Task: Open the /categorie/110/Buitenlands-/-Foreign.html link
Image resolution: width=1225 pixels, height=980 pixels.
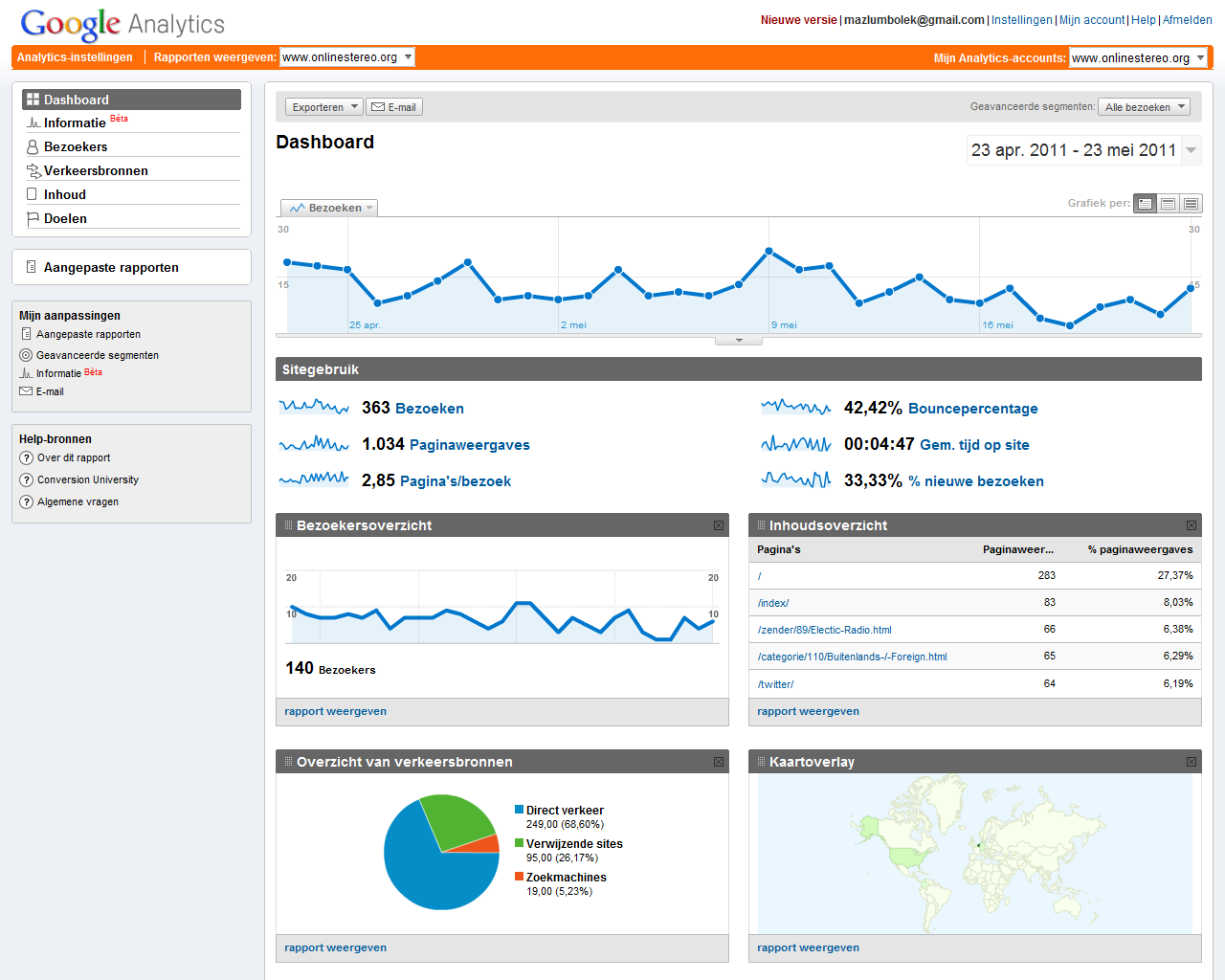Action: pos(852,657)
